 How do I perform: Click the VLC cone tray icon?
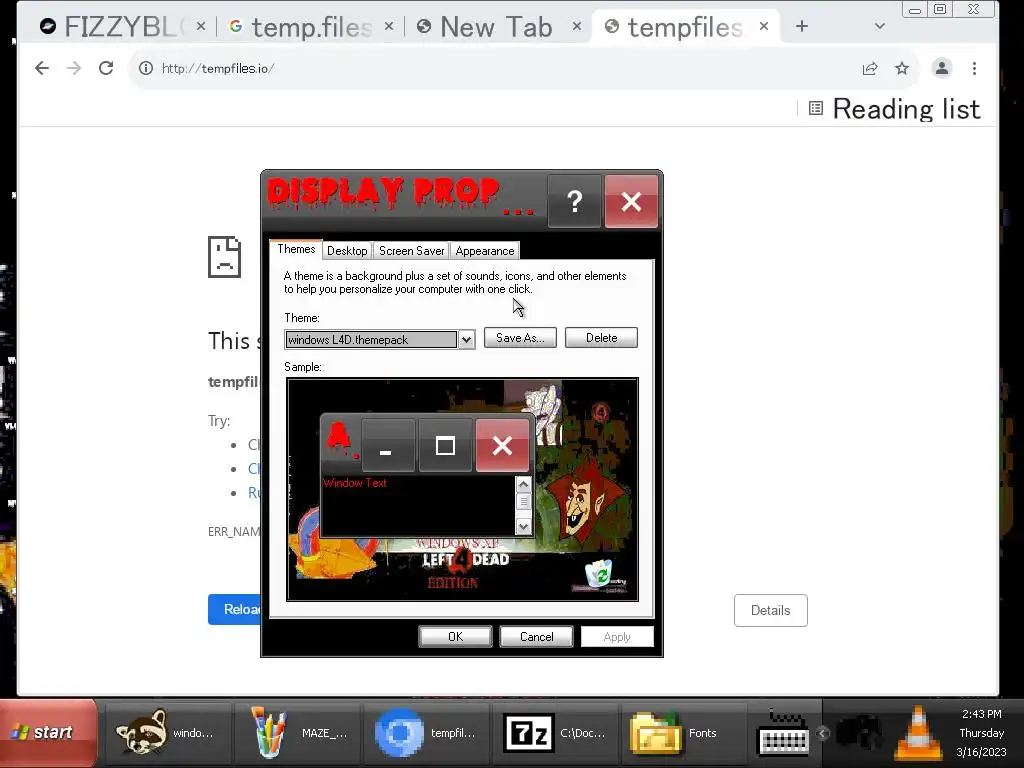pos(918,733)
